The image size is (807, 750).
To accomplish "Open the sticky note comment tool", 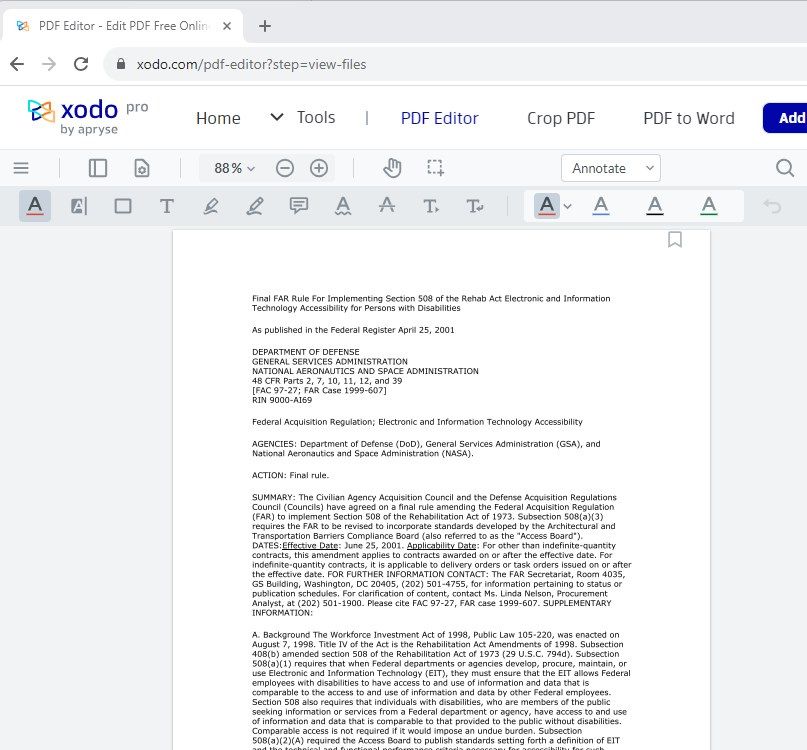I will 297,205.
